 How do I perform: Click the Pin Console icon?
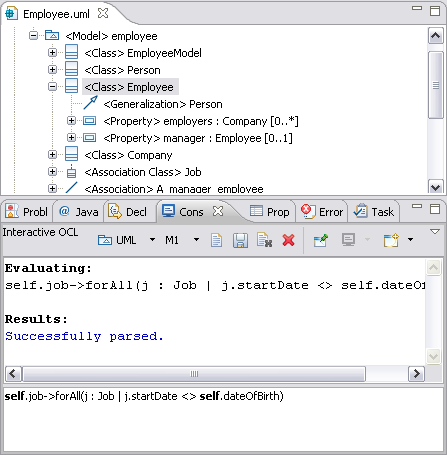click(x=321, y=240)
